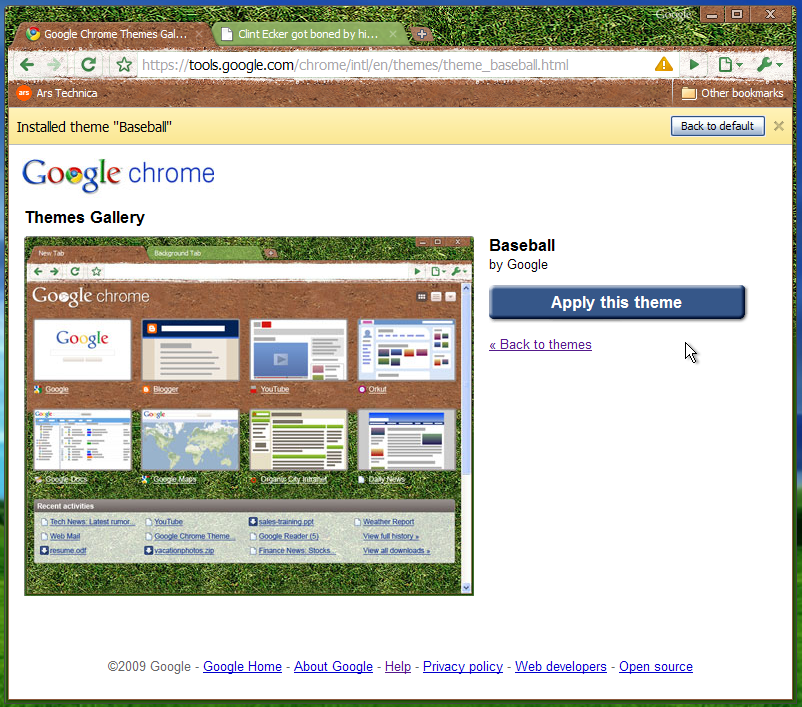The width and height of the screenshot is (802, 707).
Task: Maximize the Chrome window
Action: (x=737, y=14)
